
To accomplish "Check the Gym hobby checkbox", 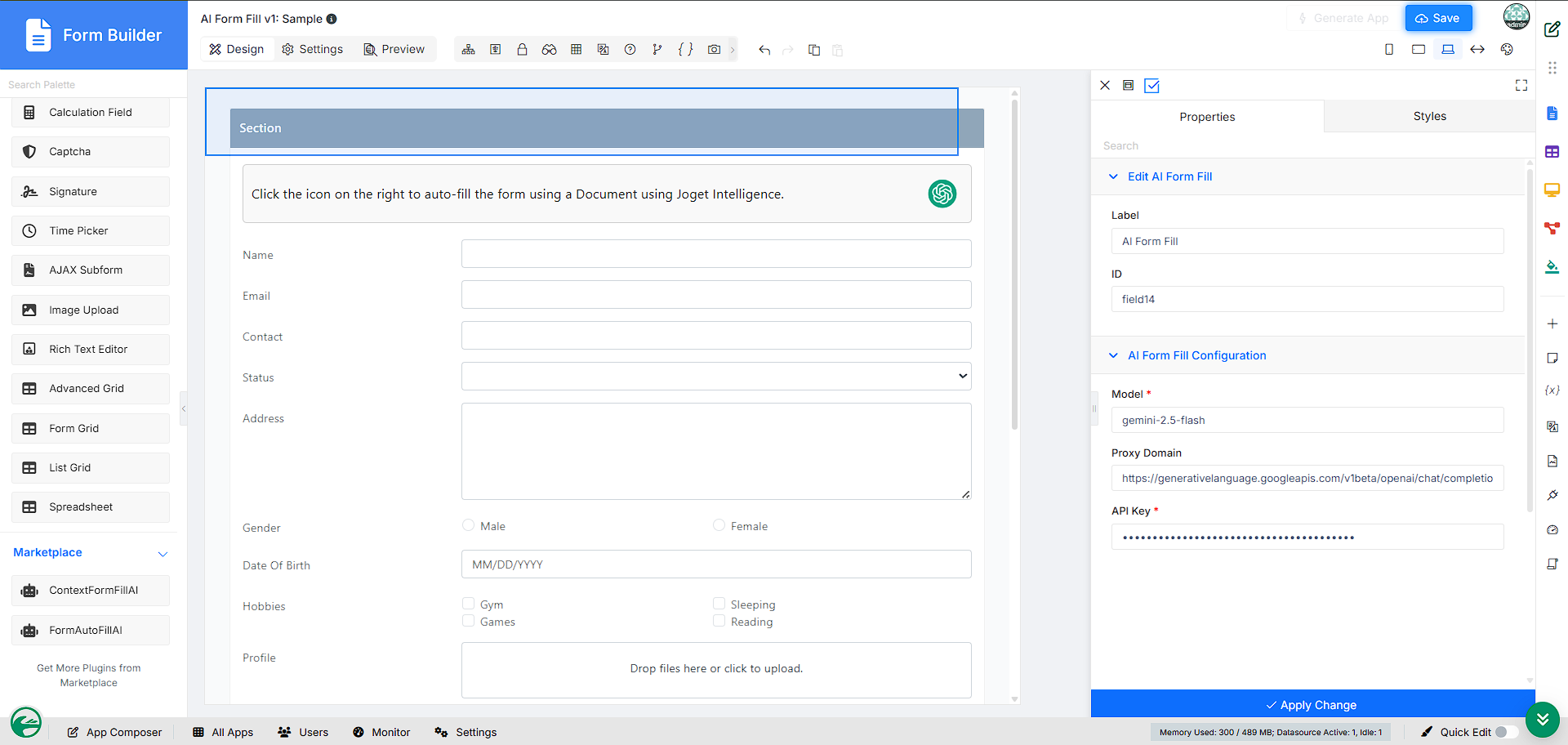I will [x=468, y=604].
